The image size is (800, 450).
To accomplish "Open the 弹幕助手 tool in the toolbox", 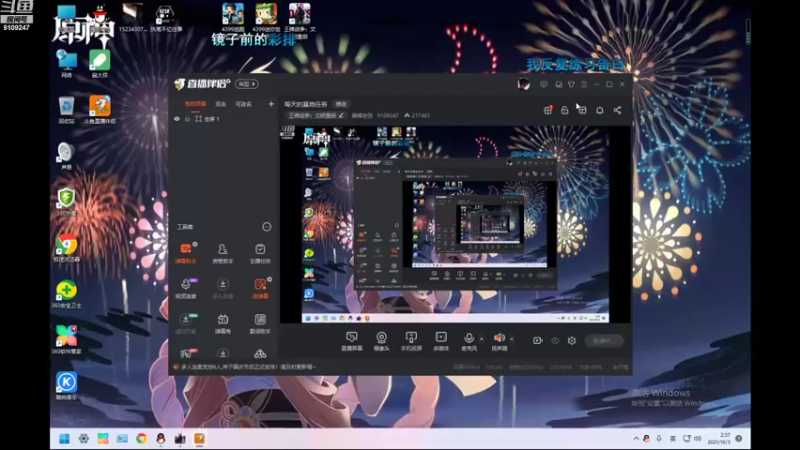I will [x=186, y=253].
